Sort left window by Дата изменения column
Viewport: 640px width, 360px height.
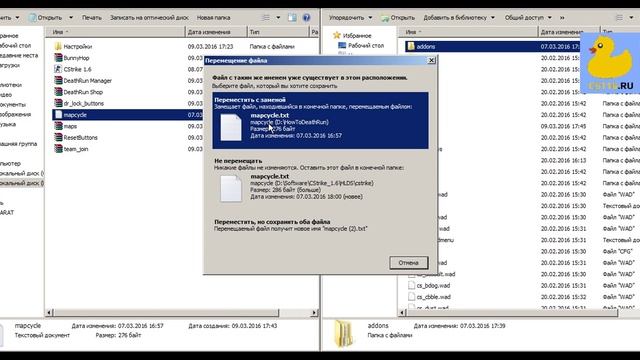click(x=216, y=32)
